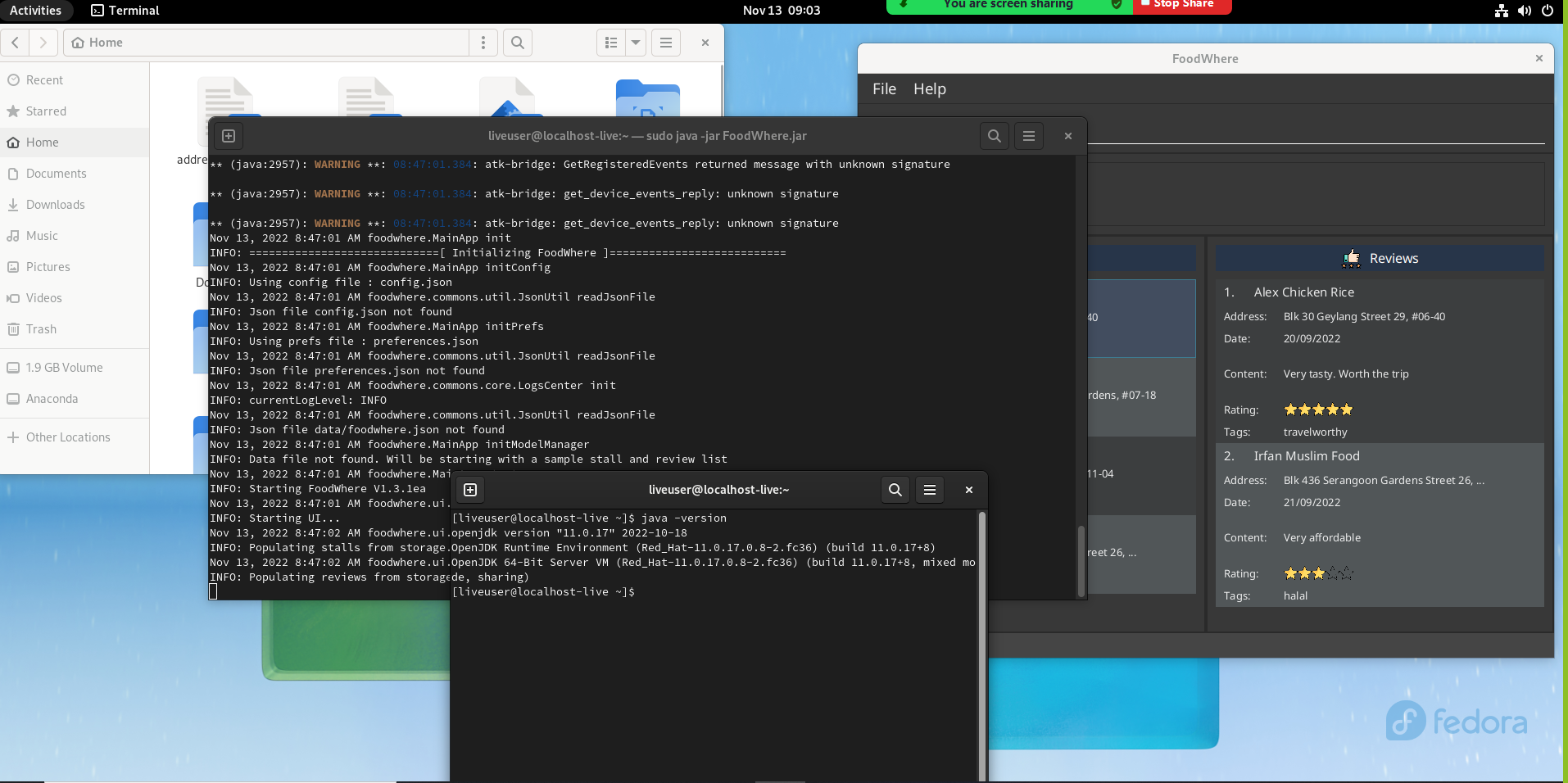Click scrollbar of the sudo java terminal
This screenshot has width=1568, height=783.
coord(1081,560)
